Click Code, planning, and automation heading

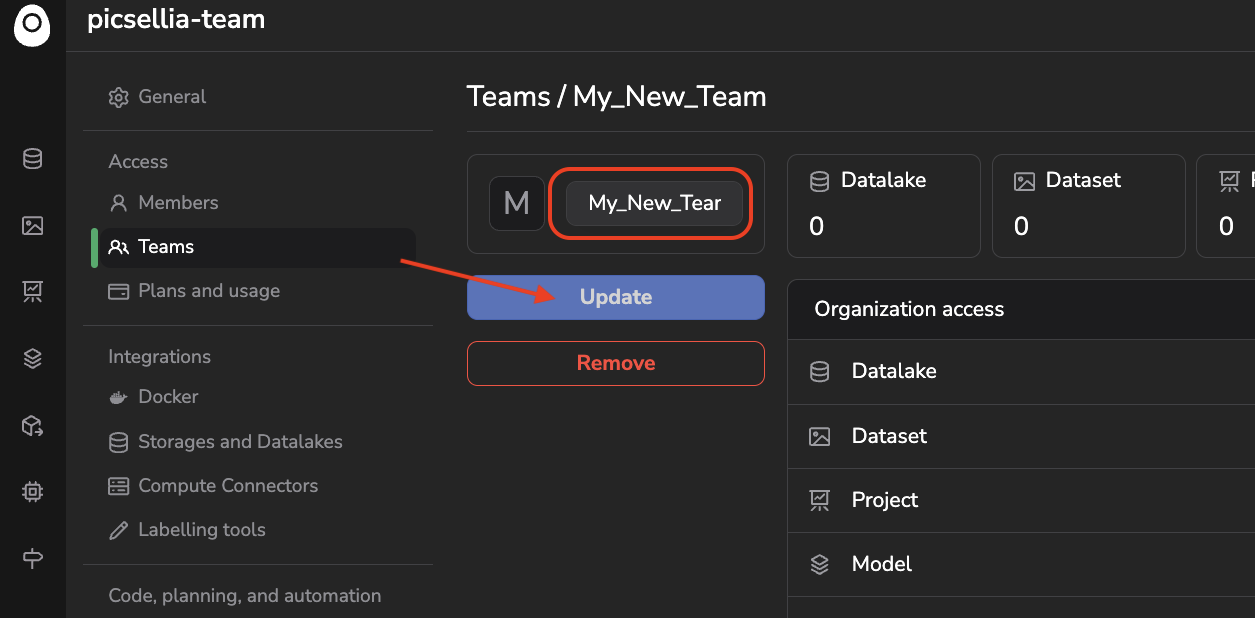(x=245, y=596)
